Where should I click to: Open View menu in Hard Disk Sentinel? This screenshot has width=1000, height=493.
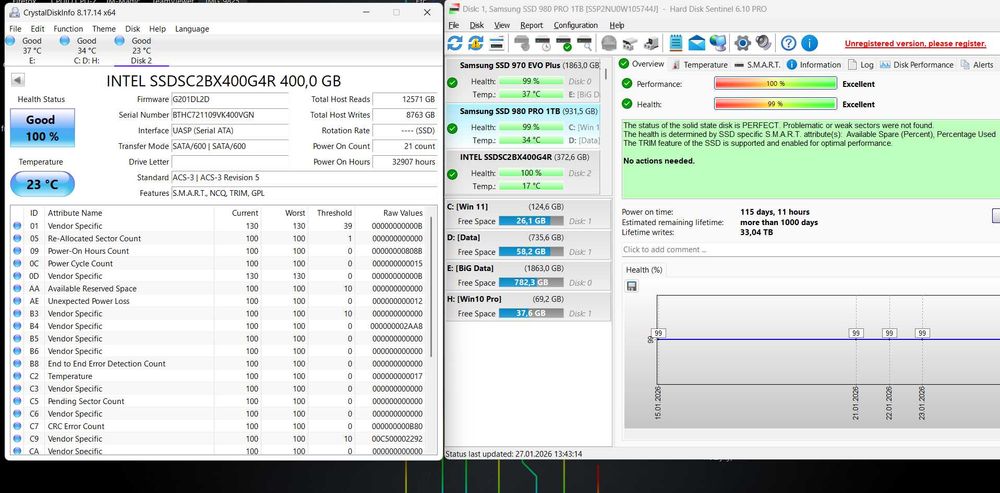[x=502, y=26]
